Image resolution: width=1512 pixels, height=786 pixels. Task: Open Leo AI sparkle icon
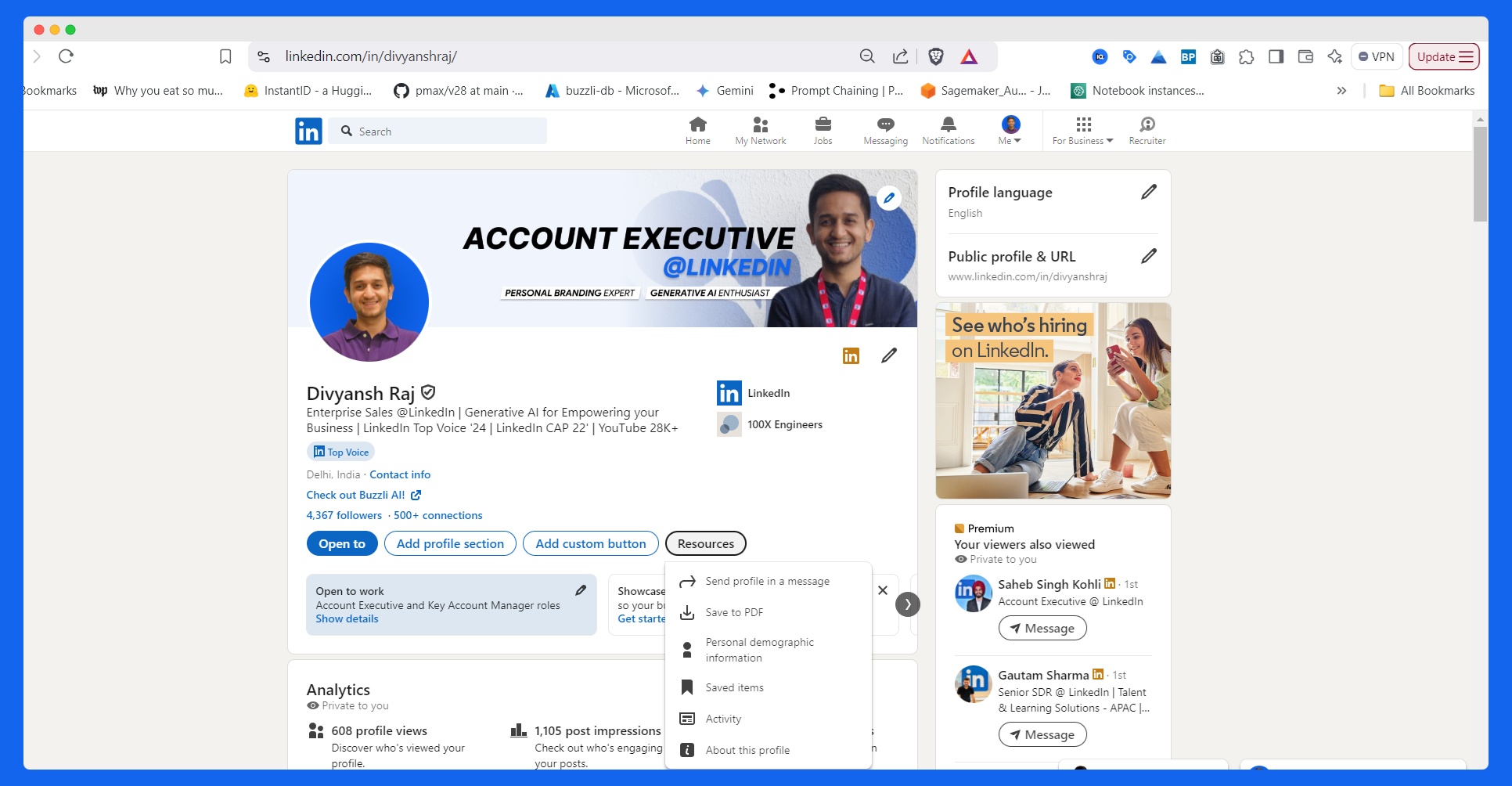click(1335, 56)
